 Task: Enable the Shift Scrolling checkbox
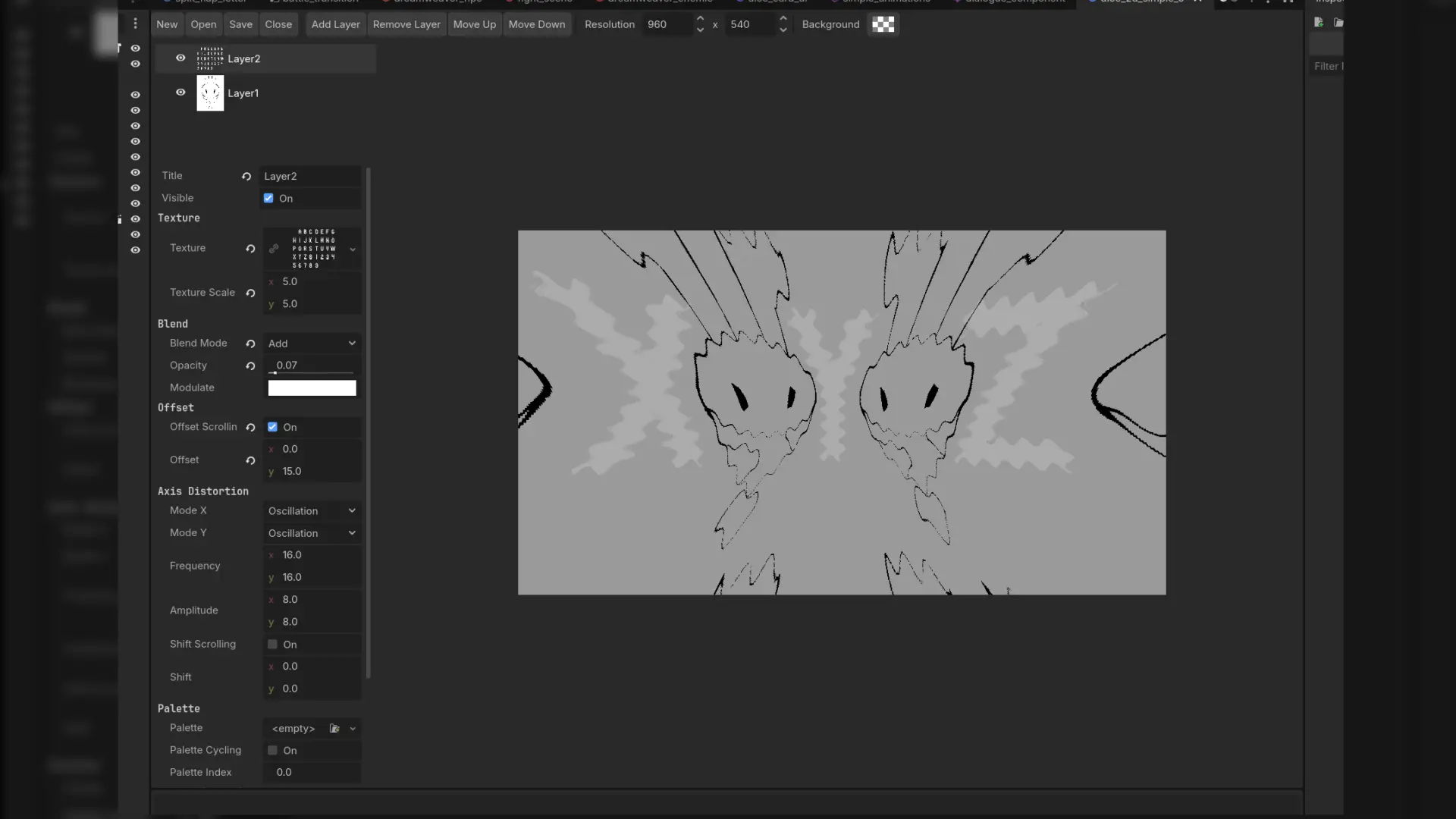272,645
